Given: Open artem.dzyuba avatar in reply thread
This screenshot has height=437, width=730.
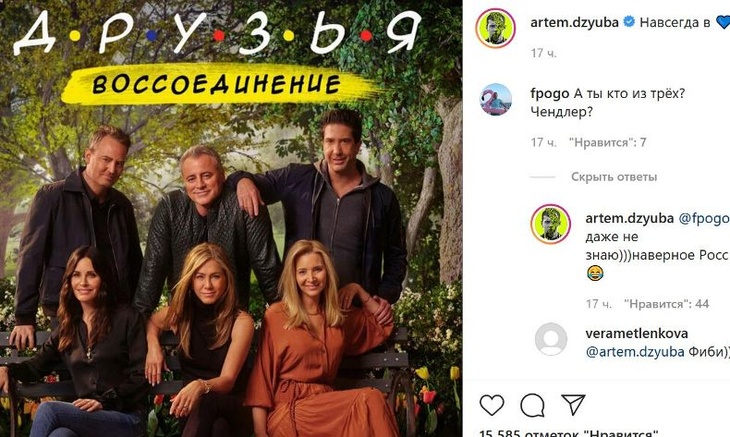Looking at the screenshot, I should click(x=551, y=224).
